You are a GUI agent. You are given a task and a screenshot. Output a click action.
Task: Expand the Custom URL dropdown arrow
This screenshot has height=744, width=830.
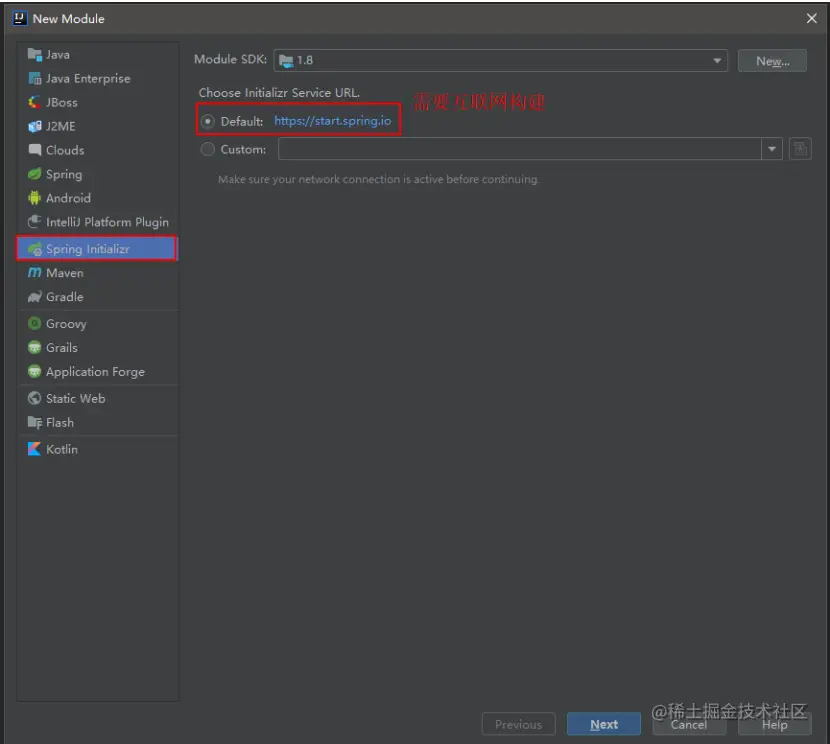pos(772,149)
